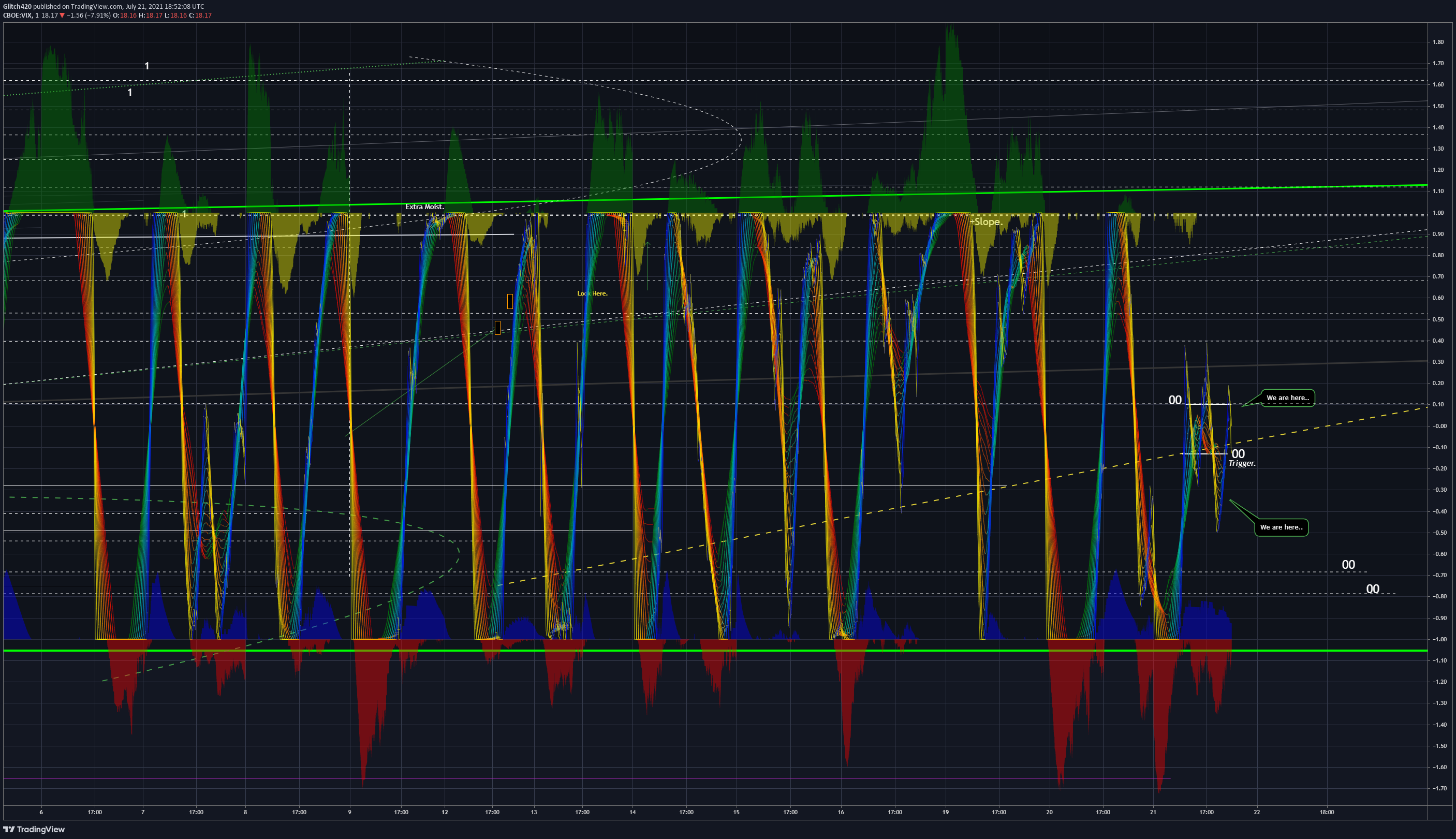Click the 1.10 price axis label
The width and height of the screenshot is (1456, 839).
[x=1438, y=192]
